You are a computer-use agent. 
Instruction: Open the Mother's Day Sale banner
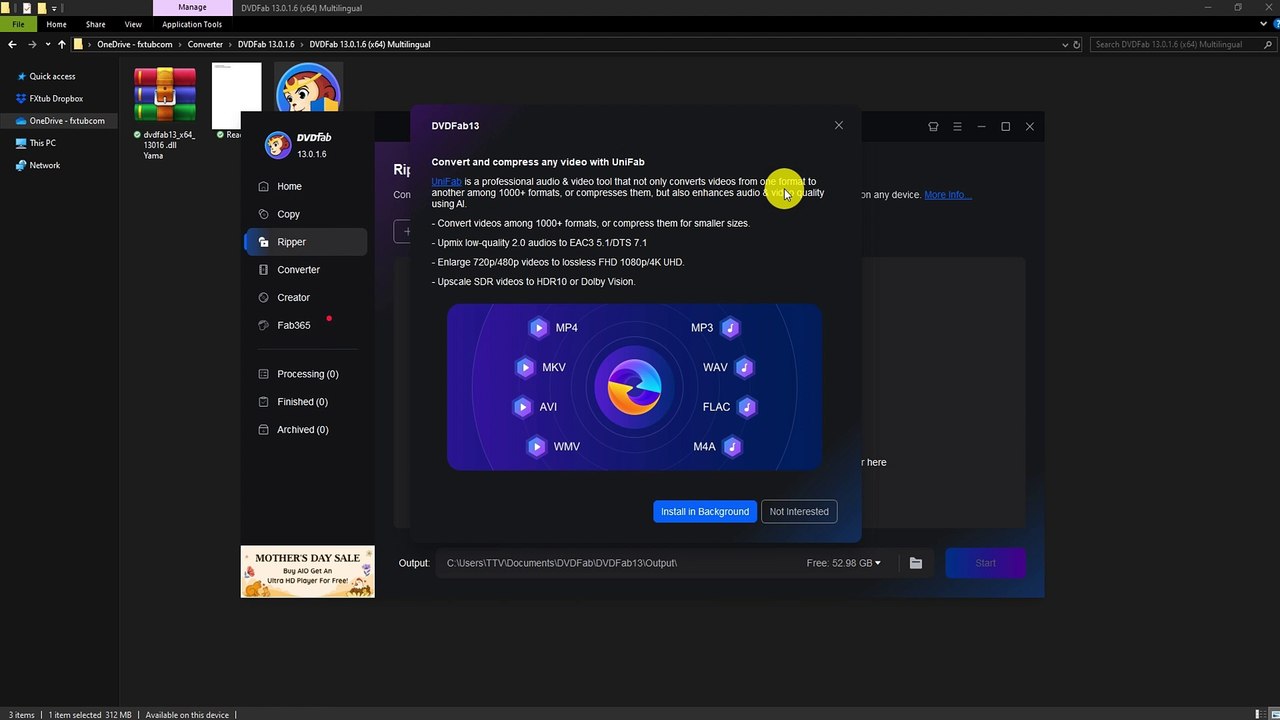point(308,572)
